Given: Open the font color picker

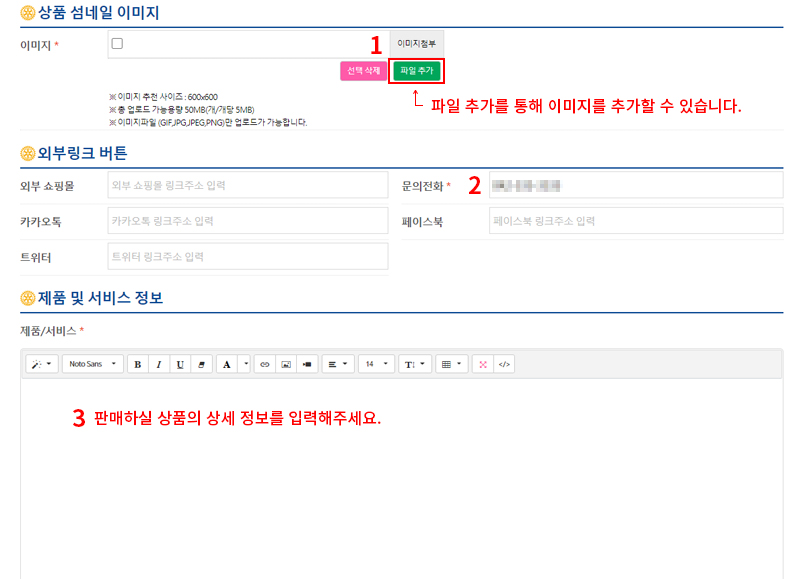Looking at the screenshot, I should coord(228,364).
